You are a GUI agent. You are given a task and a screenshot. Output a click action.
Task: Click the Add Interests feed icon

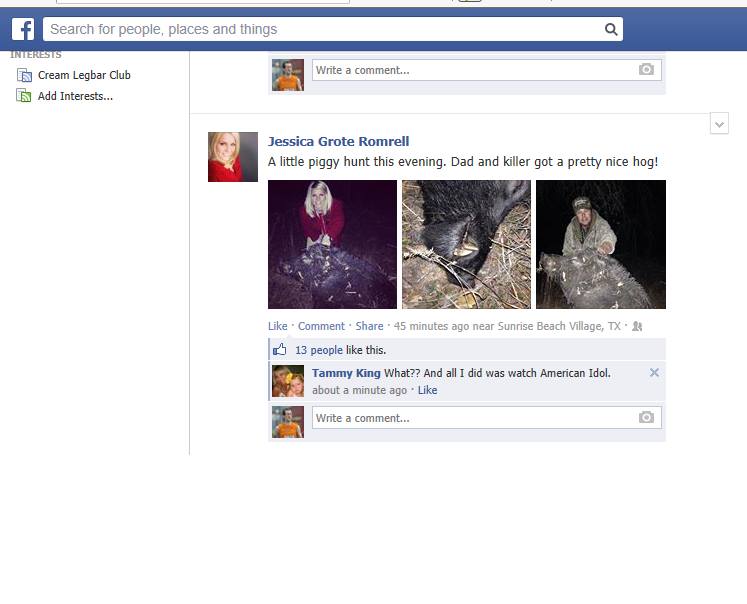24,96
